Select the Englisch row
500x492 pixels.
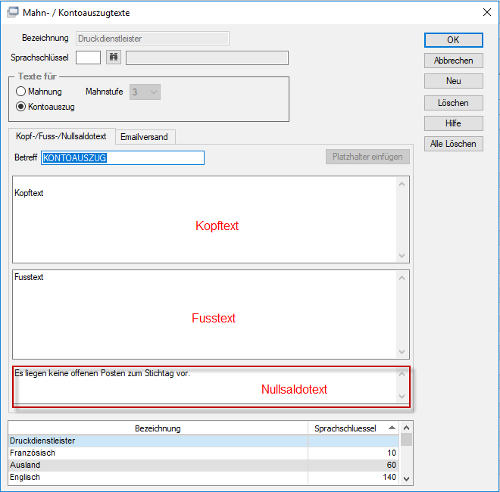point(203,477)
